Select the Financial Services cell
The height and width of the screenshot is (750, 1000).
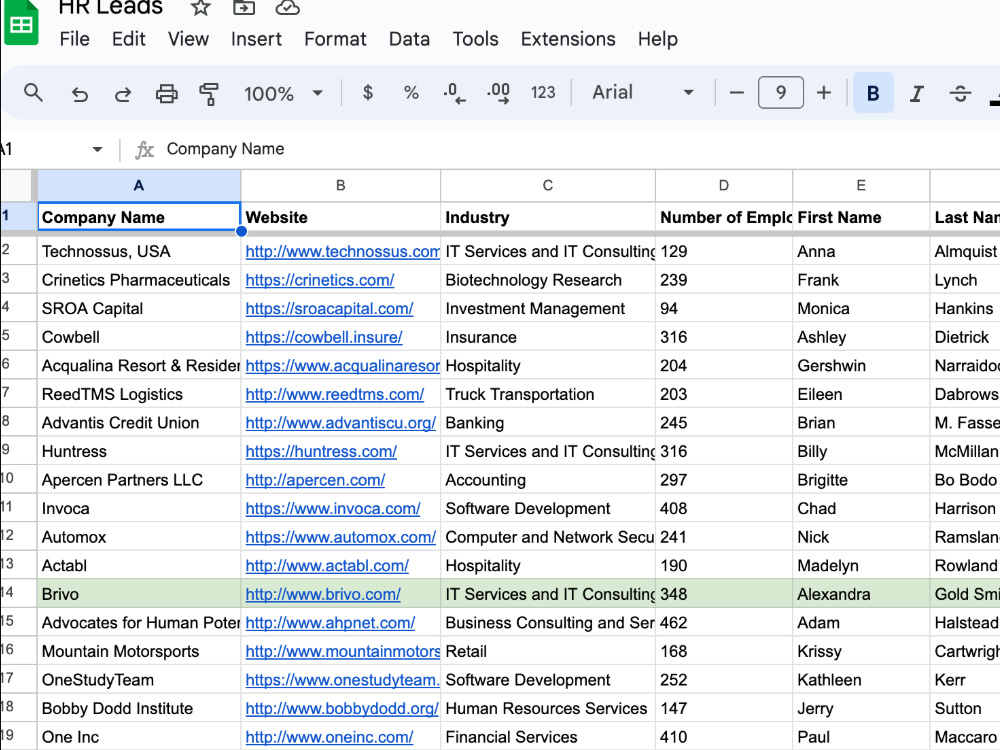coord(548,737)
